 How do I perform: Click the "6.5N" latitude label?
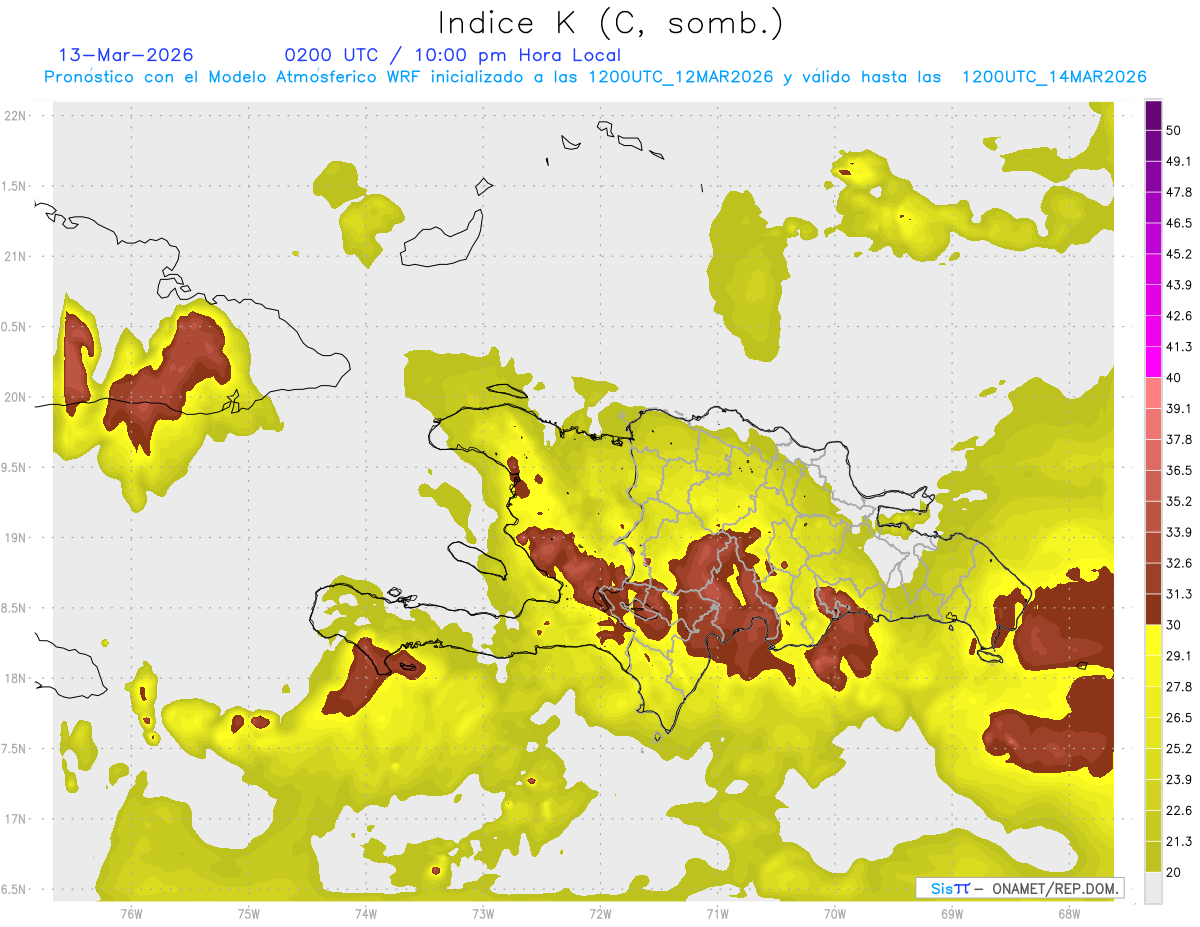pyautogui.click(x=15, y=889)
